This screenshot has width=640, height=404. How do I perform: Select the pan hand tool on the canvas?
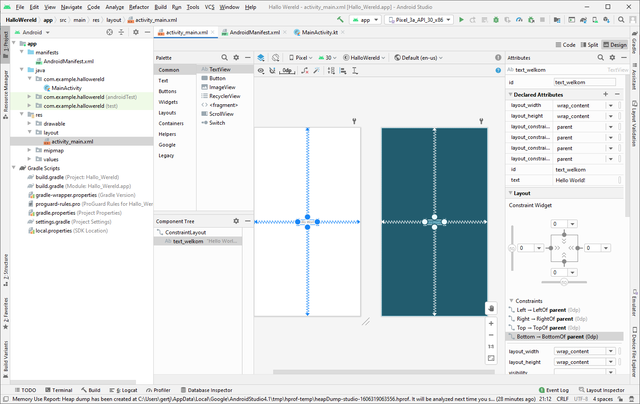491,309
